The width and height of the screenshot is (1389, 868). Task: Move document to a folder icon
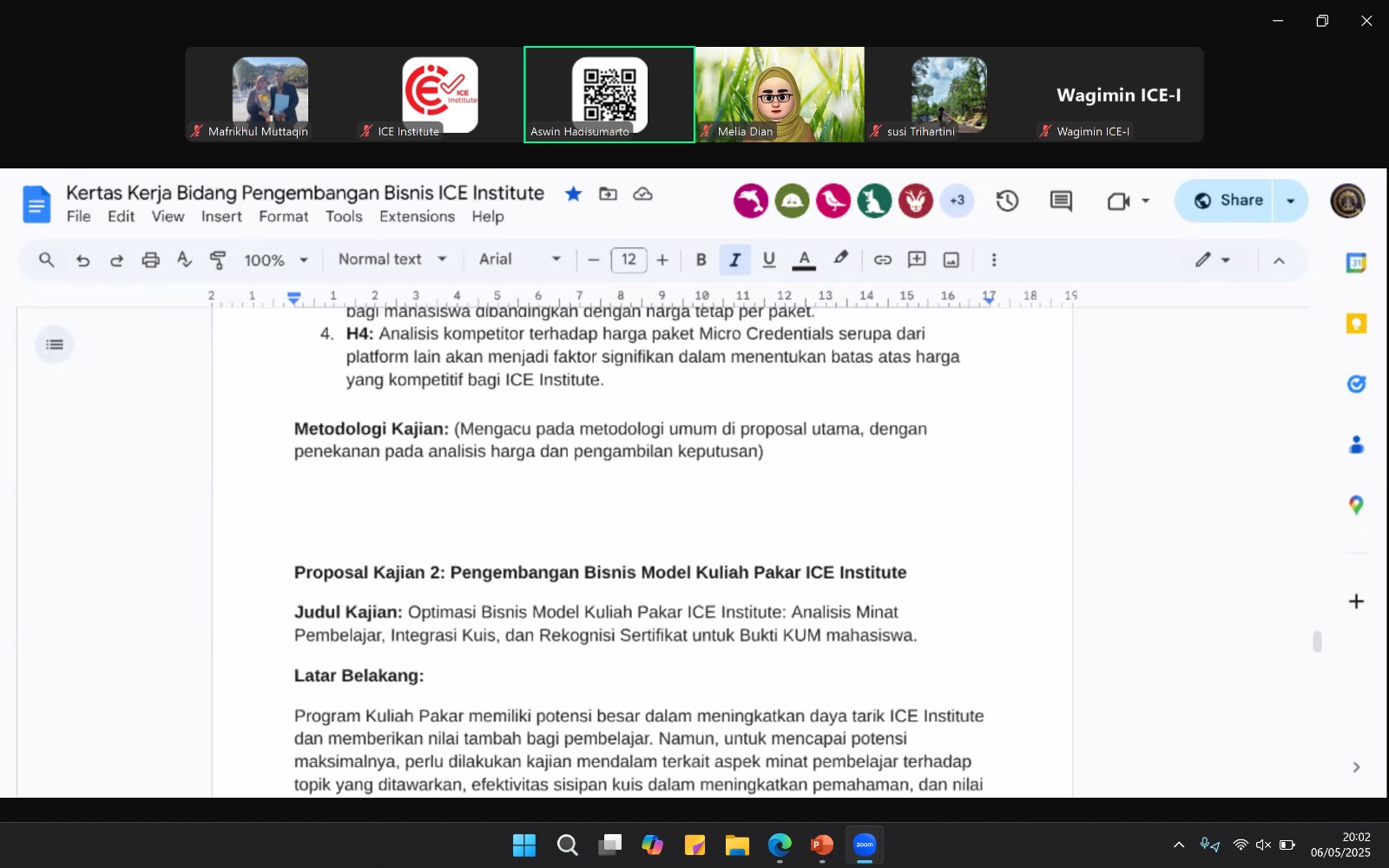tap(608, 194)
